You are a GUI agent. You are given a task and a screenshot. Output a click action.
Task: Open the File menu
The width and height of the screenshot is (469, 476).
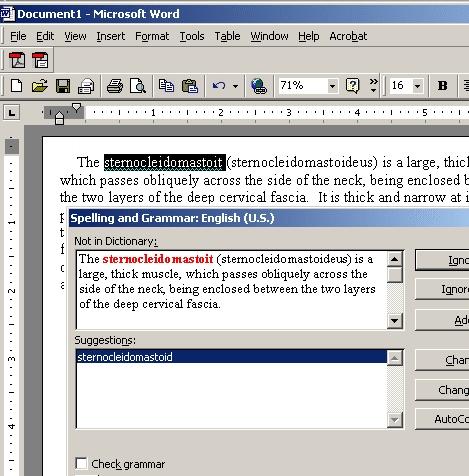click(x=18, y=36)
